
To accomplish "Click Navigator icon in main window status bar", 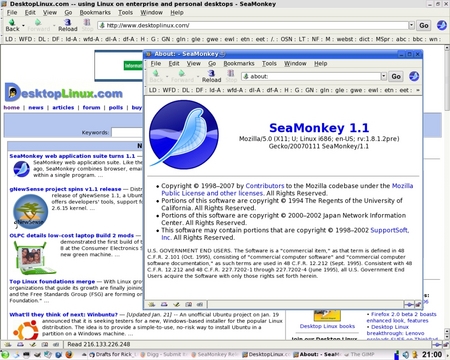I will pos(7,344).
